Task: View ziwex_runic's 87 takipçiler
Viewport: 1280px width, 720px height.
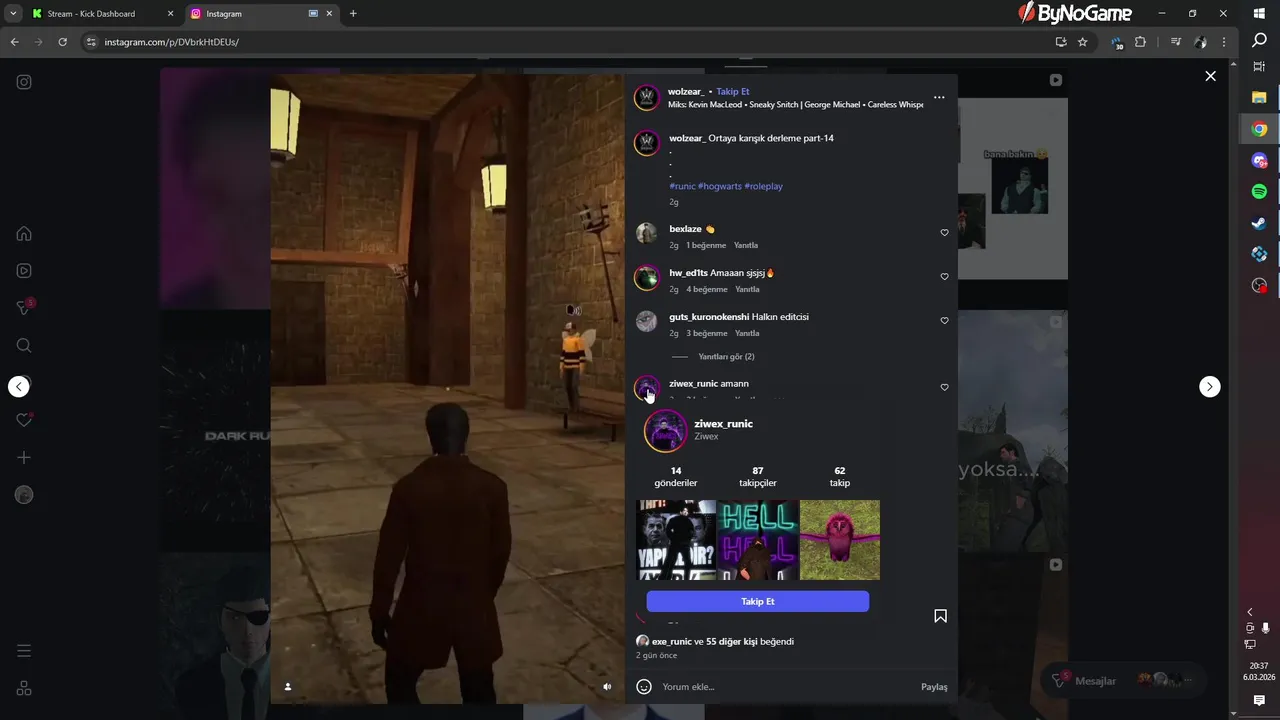Action: 758,477
